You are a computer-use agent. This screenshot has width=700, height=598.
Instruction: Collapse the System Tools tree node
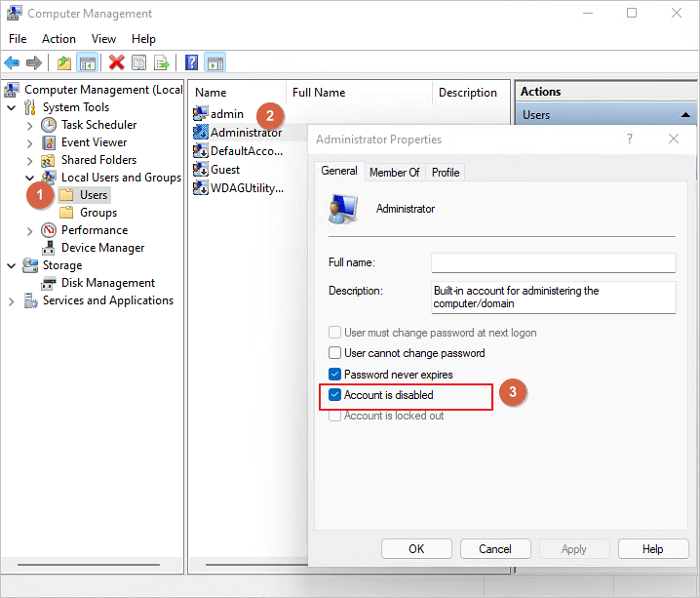coord(12,107)
